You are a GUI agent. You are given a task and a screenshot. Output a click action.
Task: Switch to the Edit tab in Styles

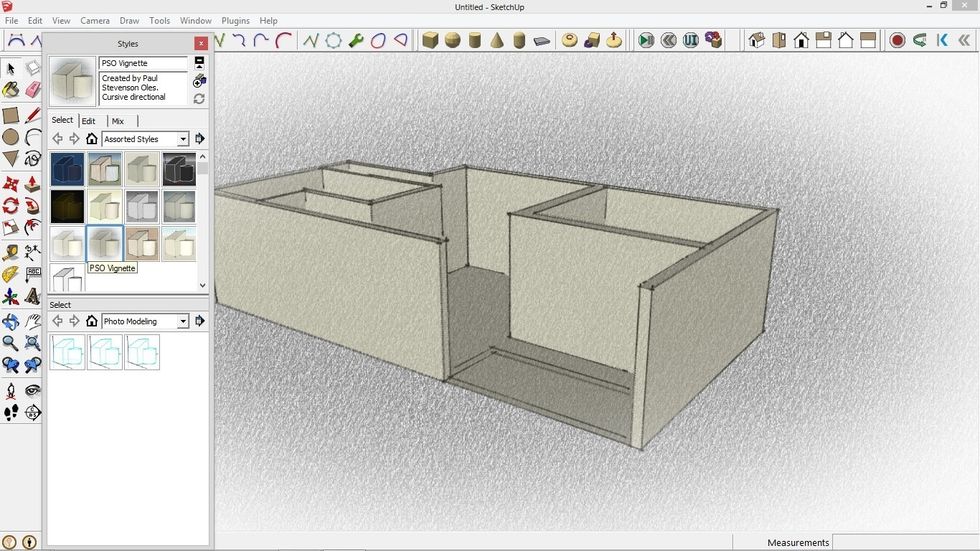89,121
